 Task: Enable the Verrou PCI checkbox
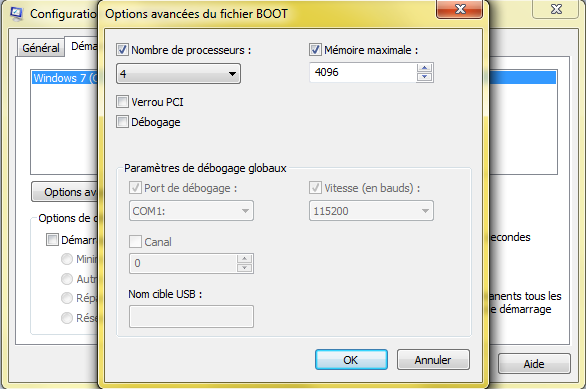[x=122, y=102]
